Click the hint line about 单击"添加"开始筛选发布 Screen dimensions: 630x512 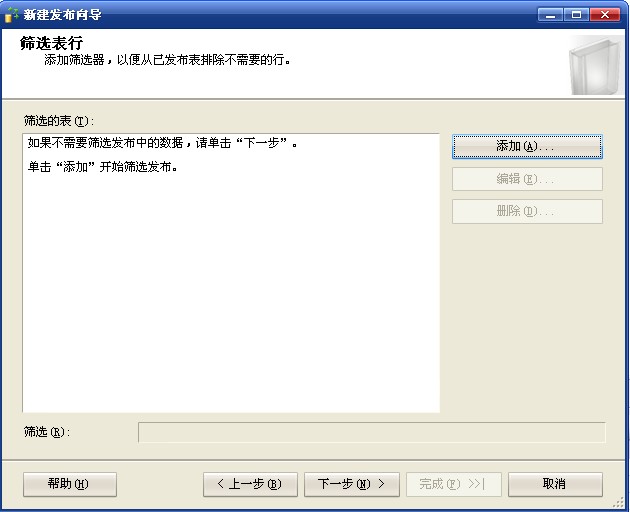click(x=103, y=166)
